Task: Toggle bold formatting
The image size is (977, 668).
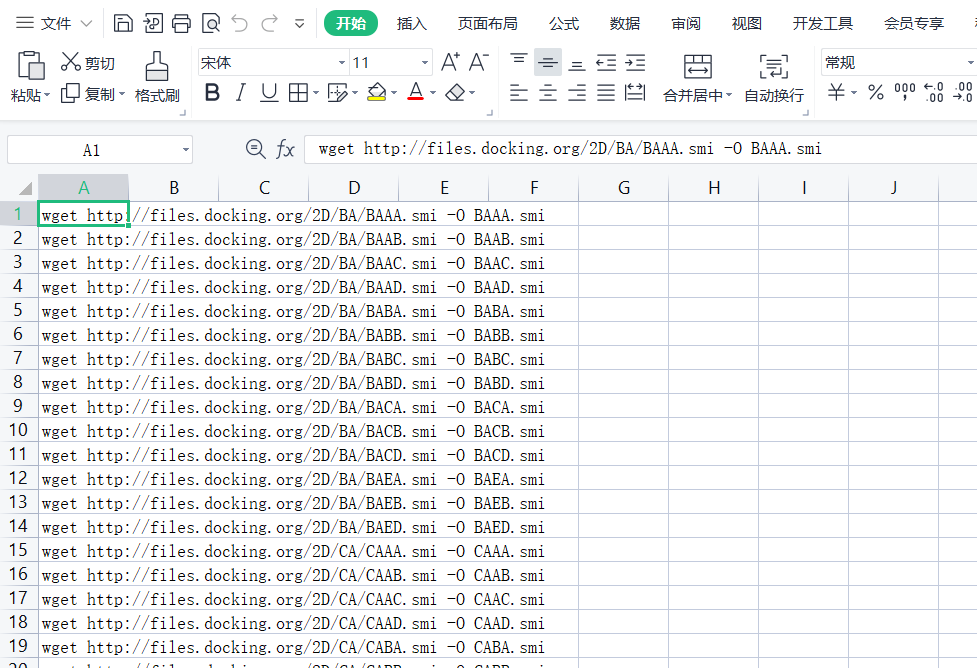Action: tap(211, 92)
